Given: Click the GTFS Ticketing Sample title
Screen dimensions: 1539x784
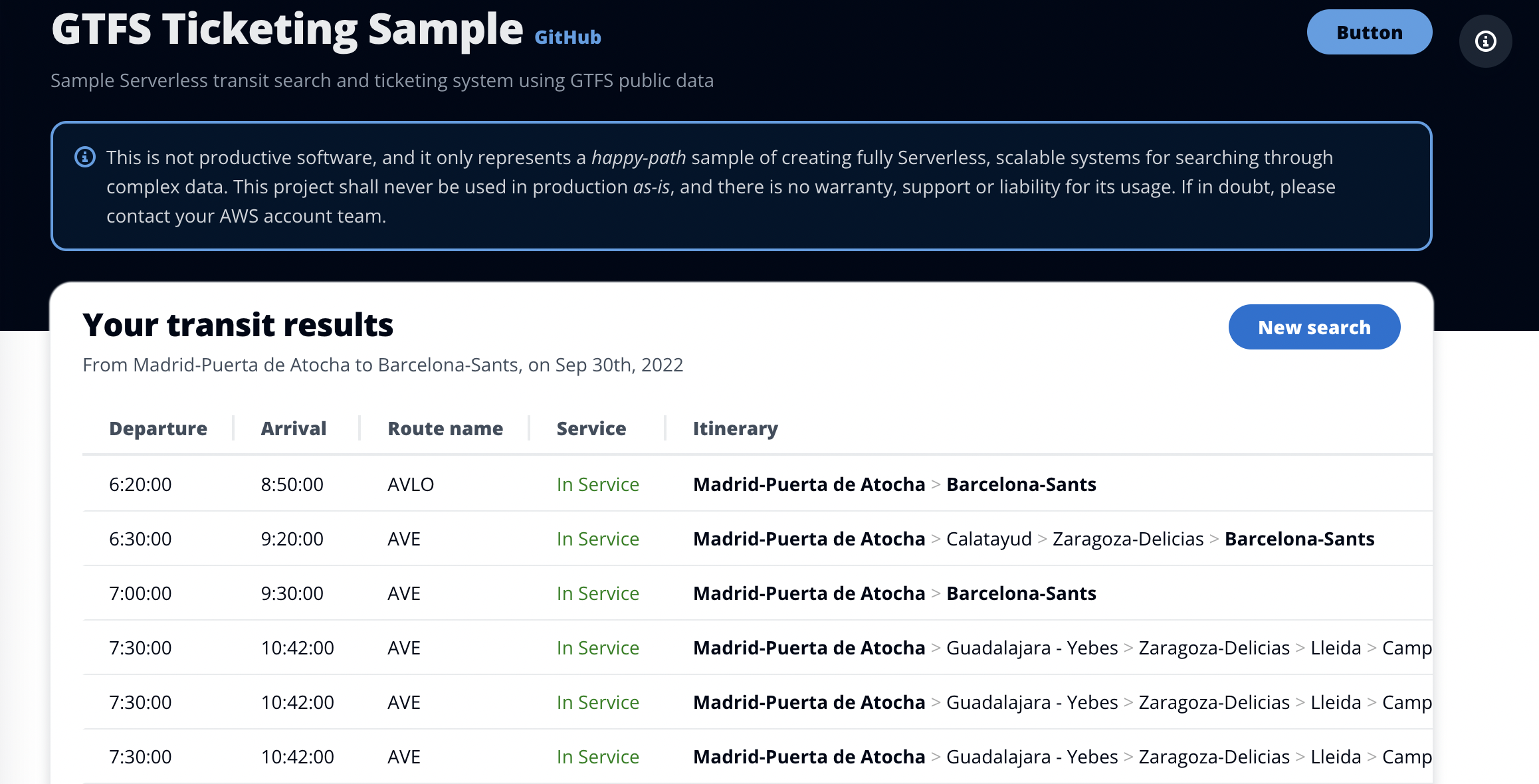Looking at the screenshot, I should [287, 29].
